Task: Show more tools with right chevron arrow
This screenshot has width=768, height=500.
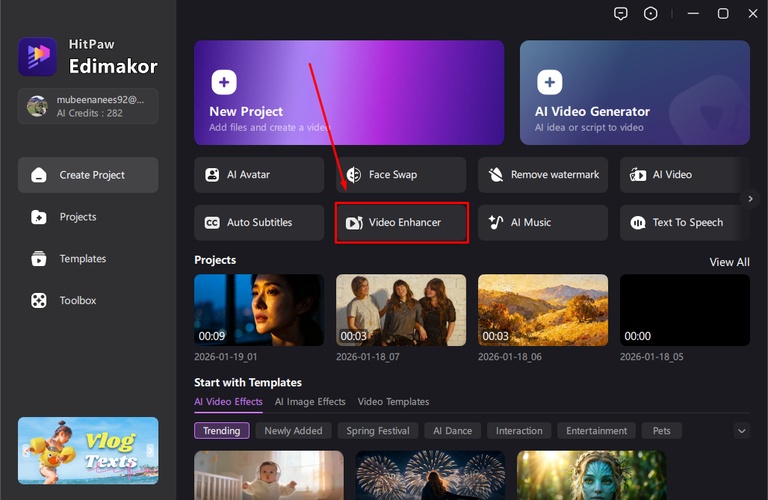Action: pos(750,199)
